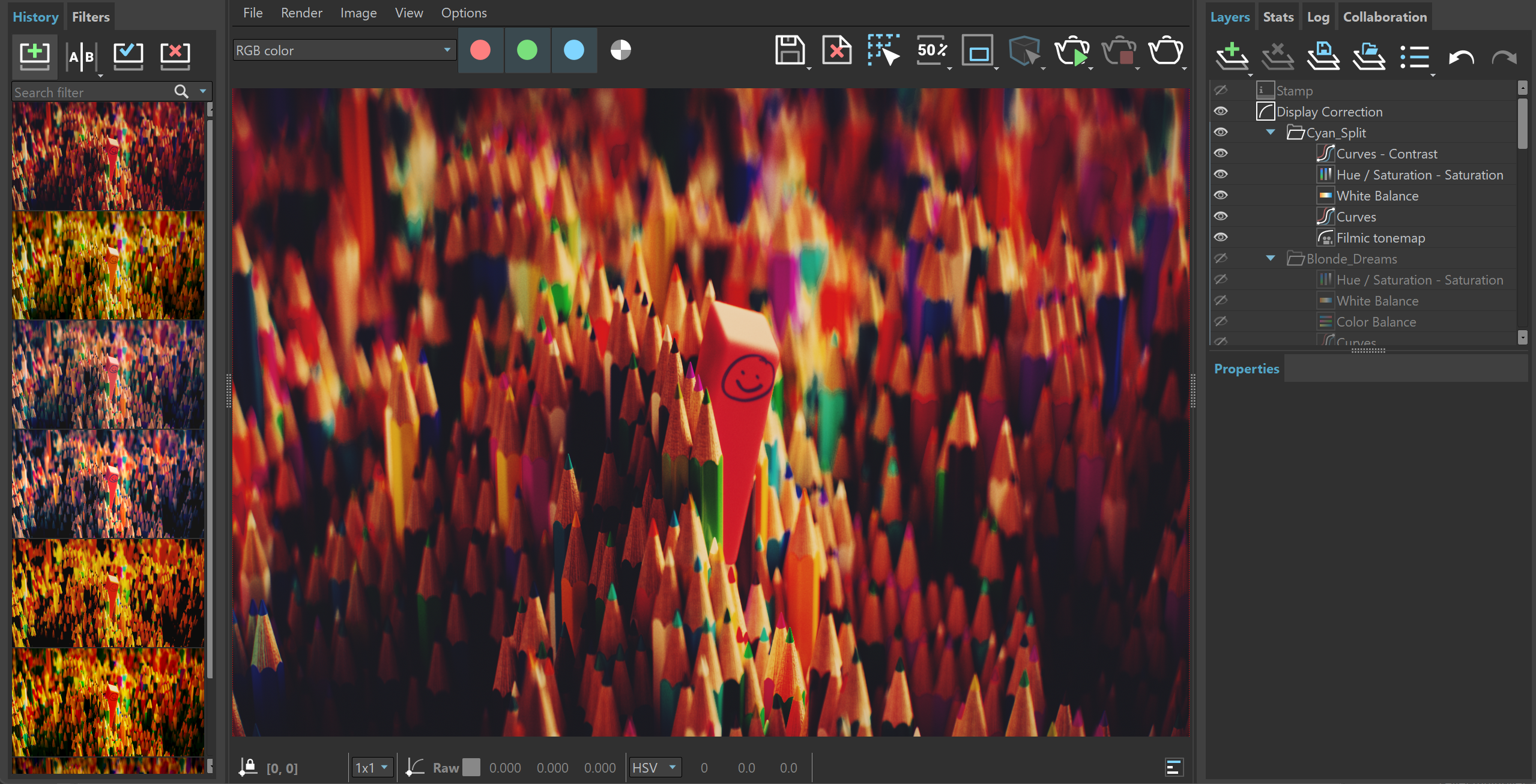The height and width of the screenshot is (784, 1536).
Task: Click the Raw color swatch
Action: pos(471,767)
